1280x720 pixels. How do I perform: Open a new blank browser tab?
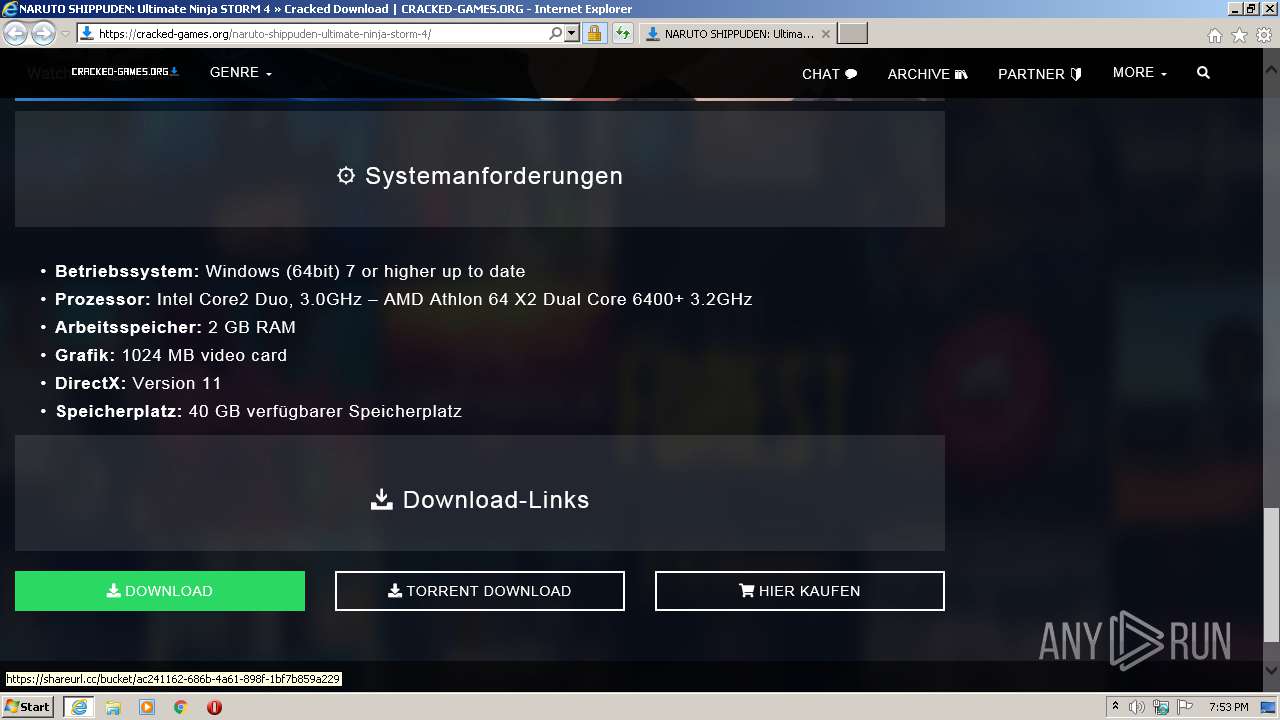tap(852, 34)
